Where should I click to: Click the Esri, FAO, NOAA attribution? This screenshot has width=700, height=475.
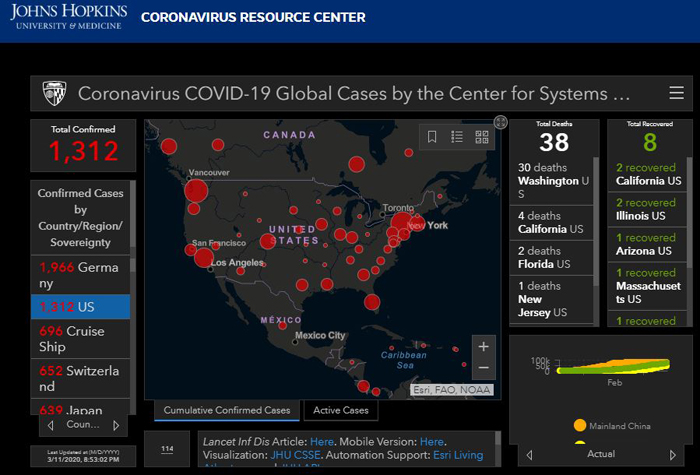[x=451, y=390]
